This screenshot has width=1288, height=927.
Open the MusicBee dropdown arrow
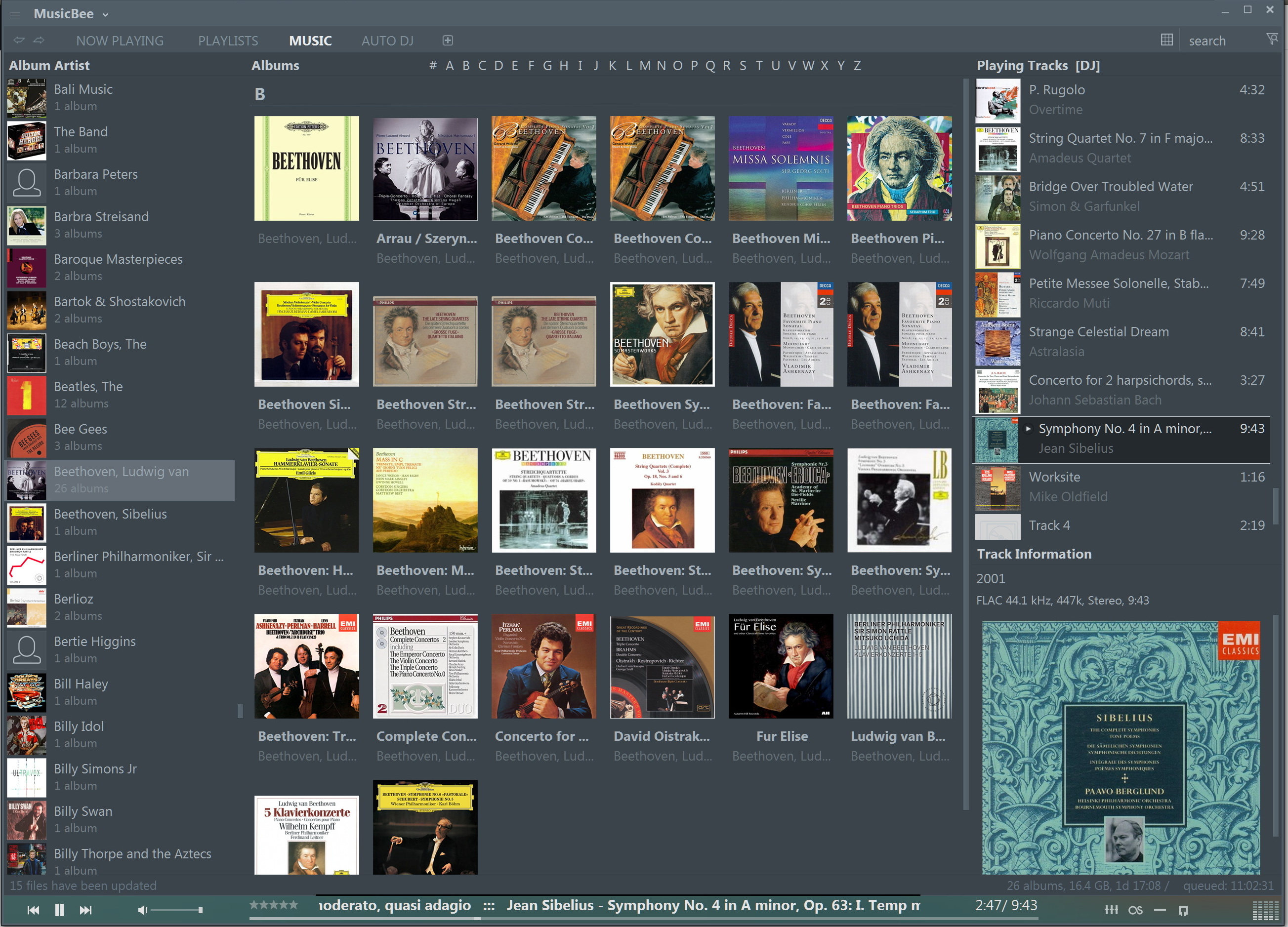pos(106,15)
